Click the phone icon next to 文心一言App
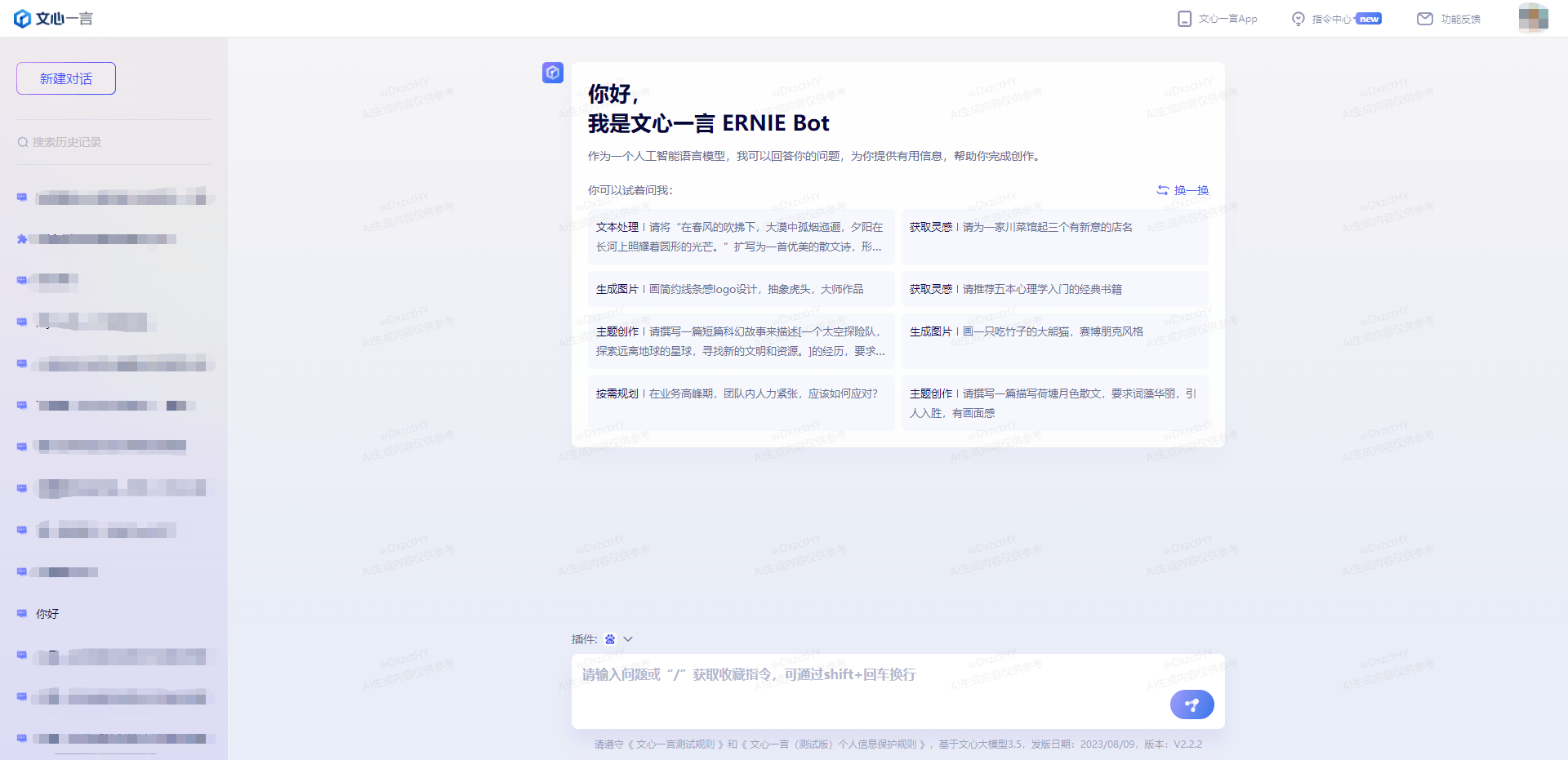The image size is (1568, 760). click(x=1185, y=18)
